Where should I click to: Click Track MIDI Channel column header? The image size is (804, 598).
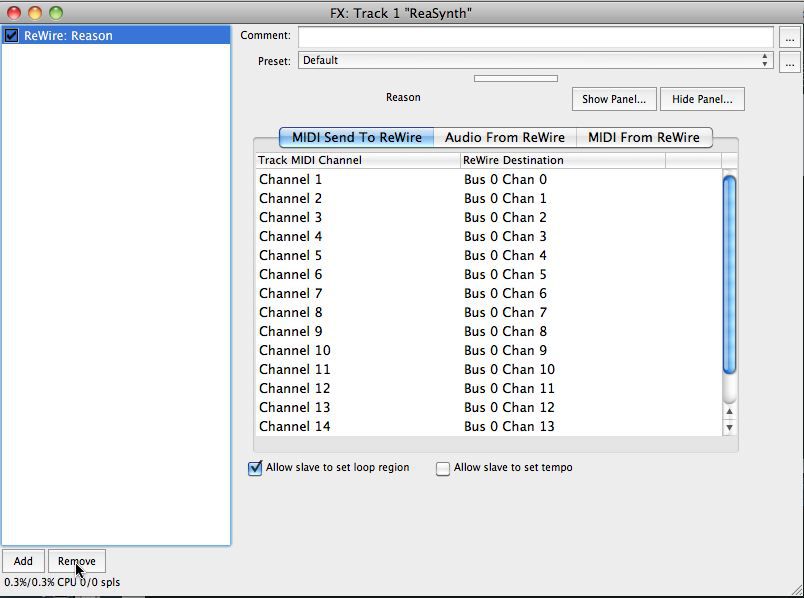tap(358, 160)
